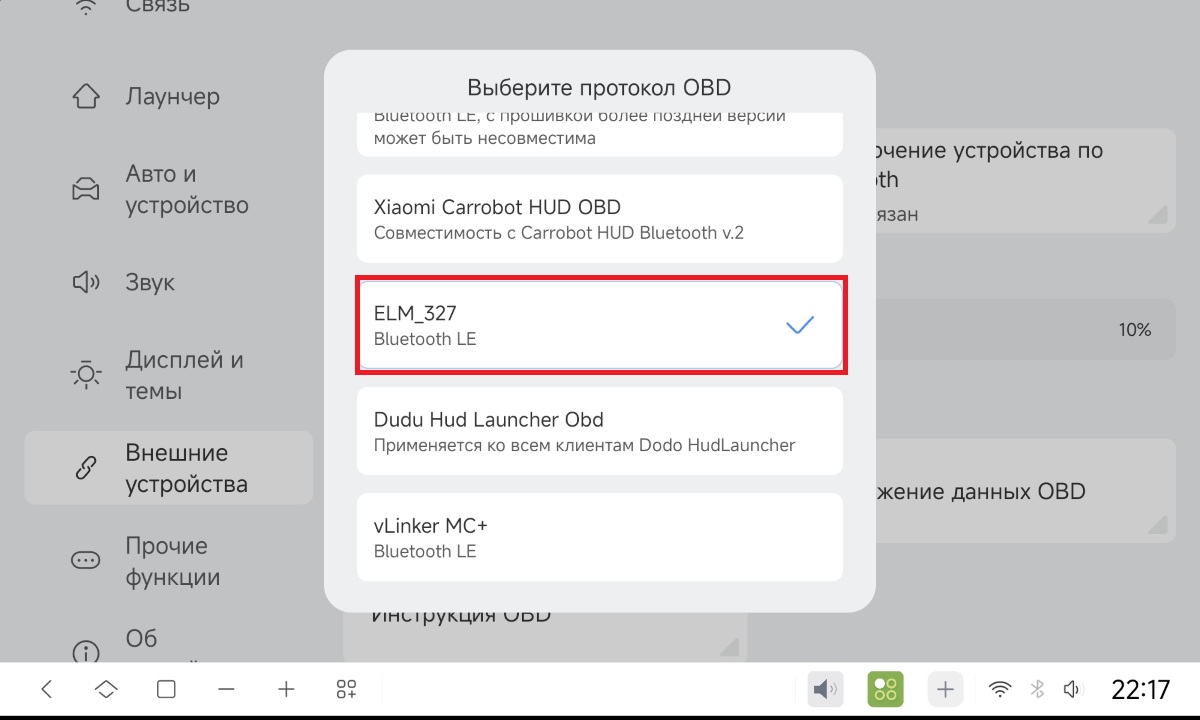Screen dimensions: 1200x720
Task: Click the sun icon beside Дисплей и темы
Action: [x=86, y=375]
